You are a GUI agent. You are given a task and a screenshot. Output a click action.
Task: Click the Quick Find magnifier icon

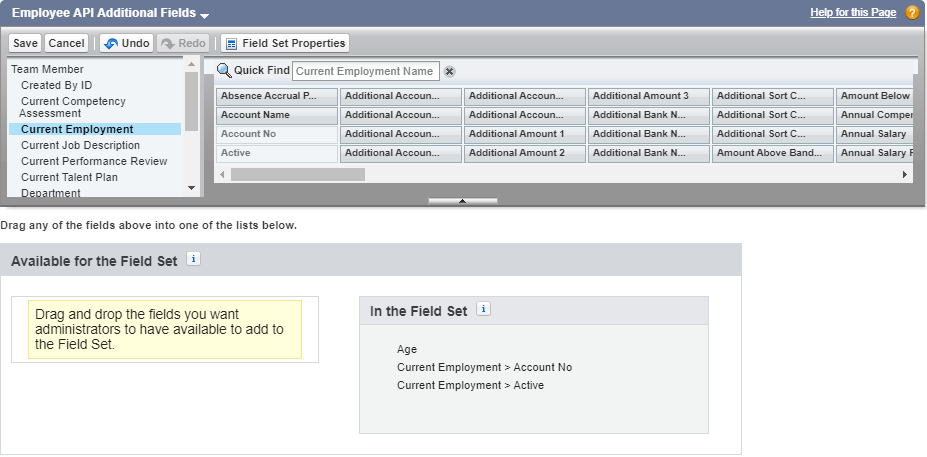coord(224,71)
